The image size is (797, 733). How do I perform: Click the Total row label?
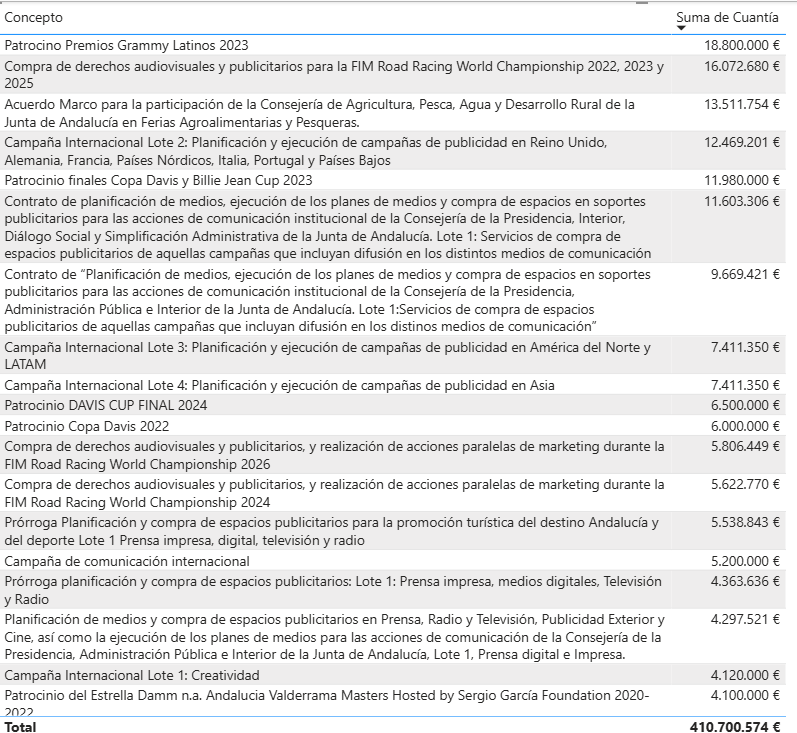coord(20,727)
